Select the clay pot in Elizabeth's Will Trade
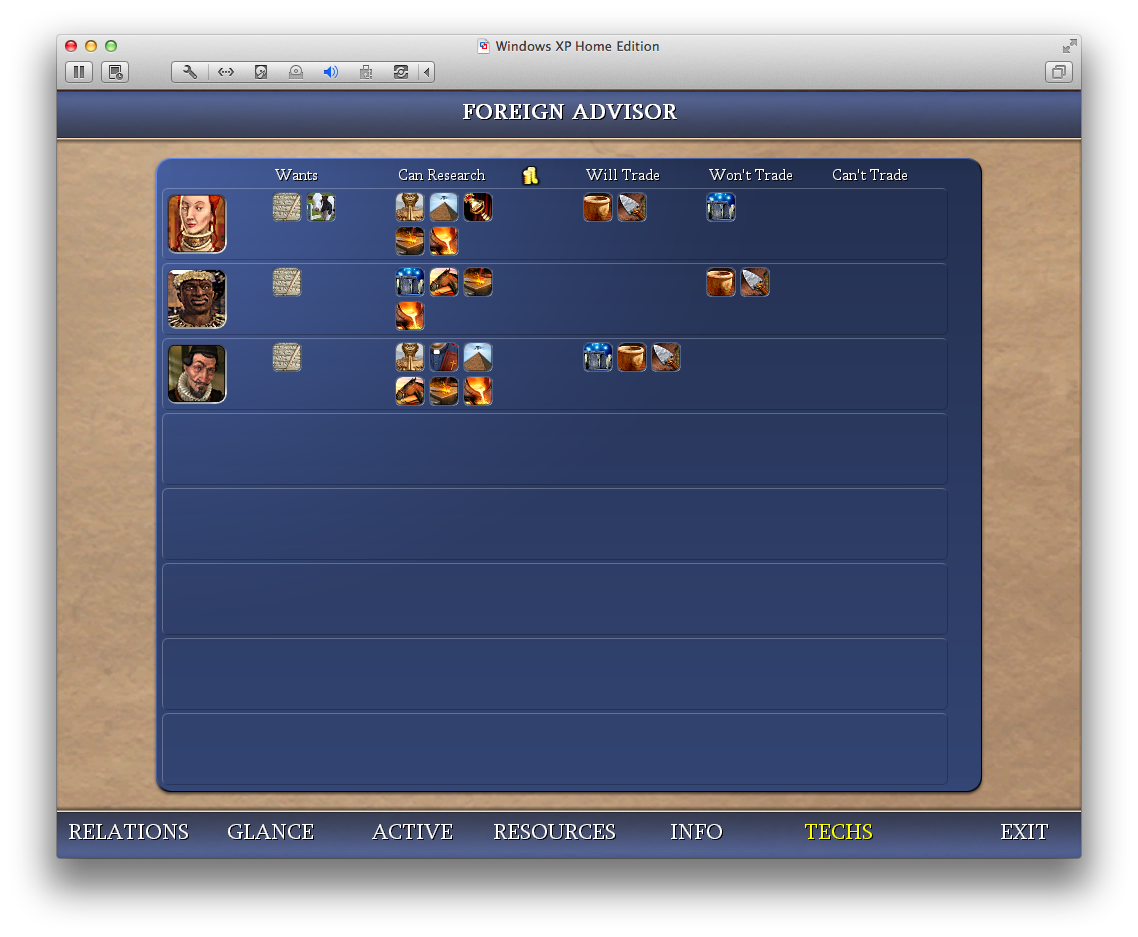Viewport: 1138px width, 937px height. pyautogui.click(x=598, y=207)
